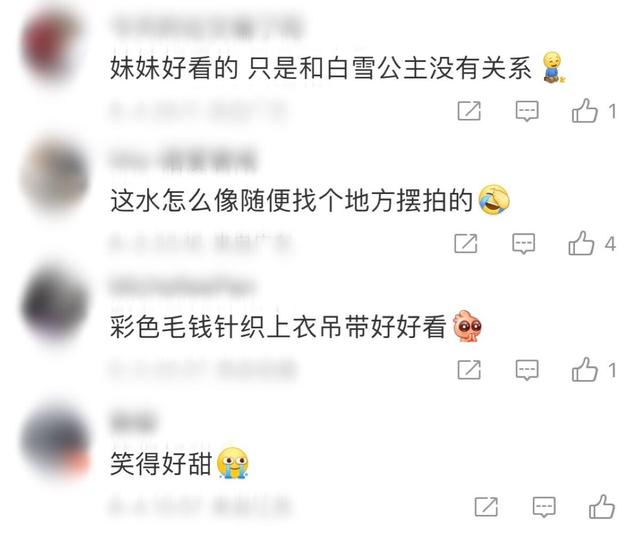Viewport: 640px width, 533px height.
Task: Open the fourth commenter's avatar
Action: [55, 441]
